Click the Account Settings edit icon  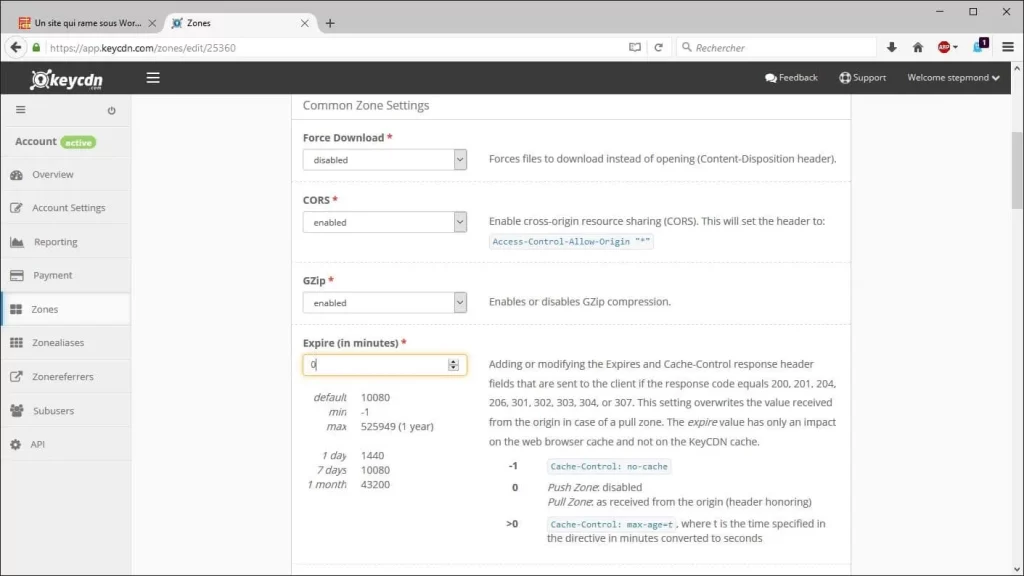[17, 208]
